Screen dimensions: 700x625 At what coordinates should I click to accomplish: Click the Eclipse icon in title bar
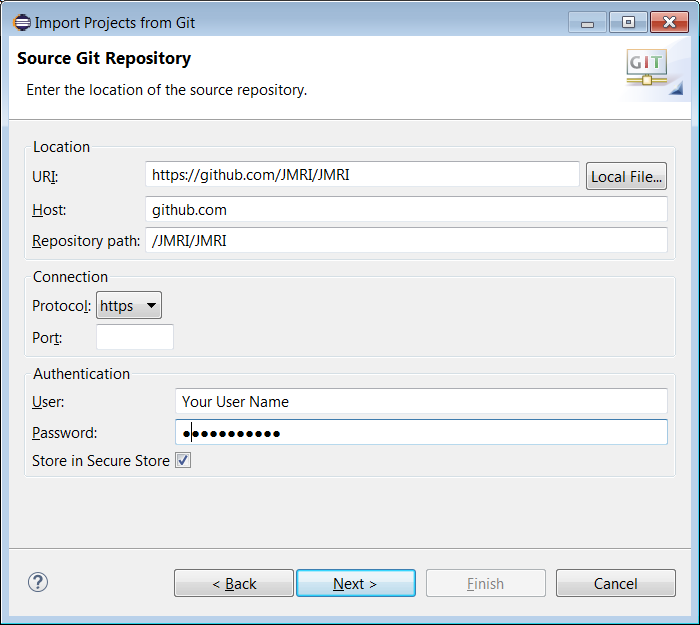click(21, 21)
